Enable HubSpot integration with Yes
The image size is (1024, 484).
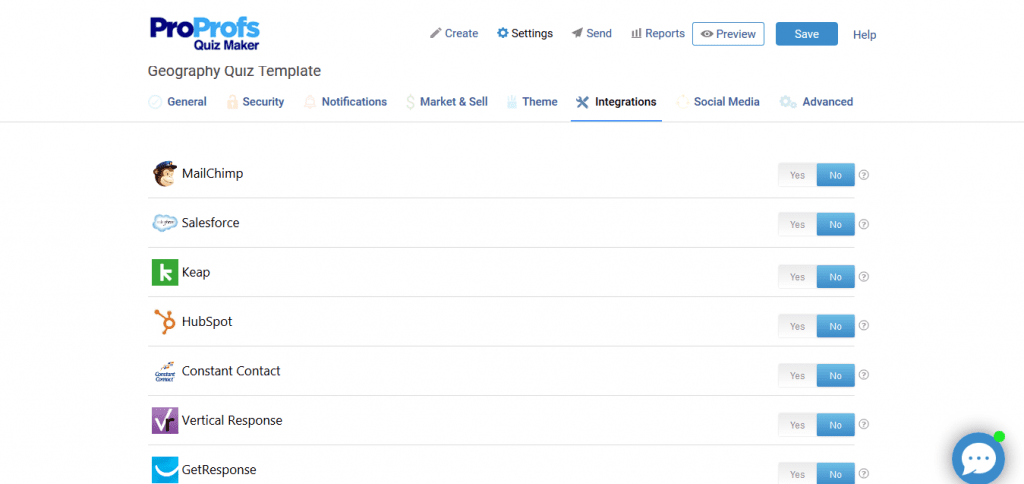tap(797, 326)
